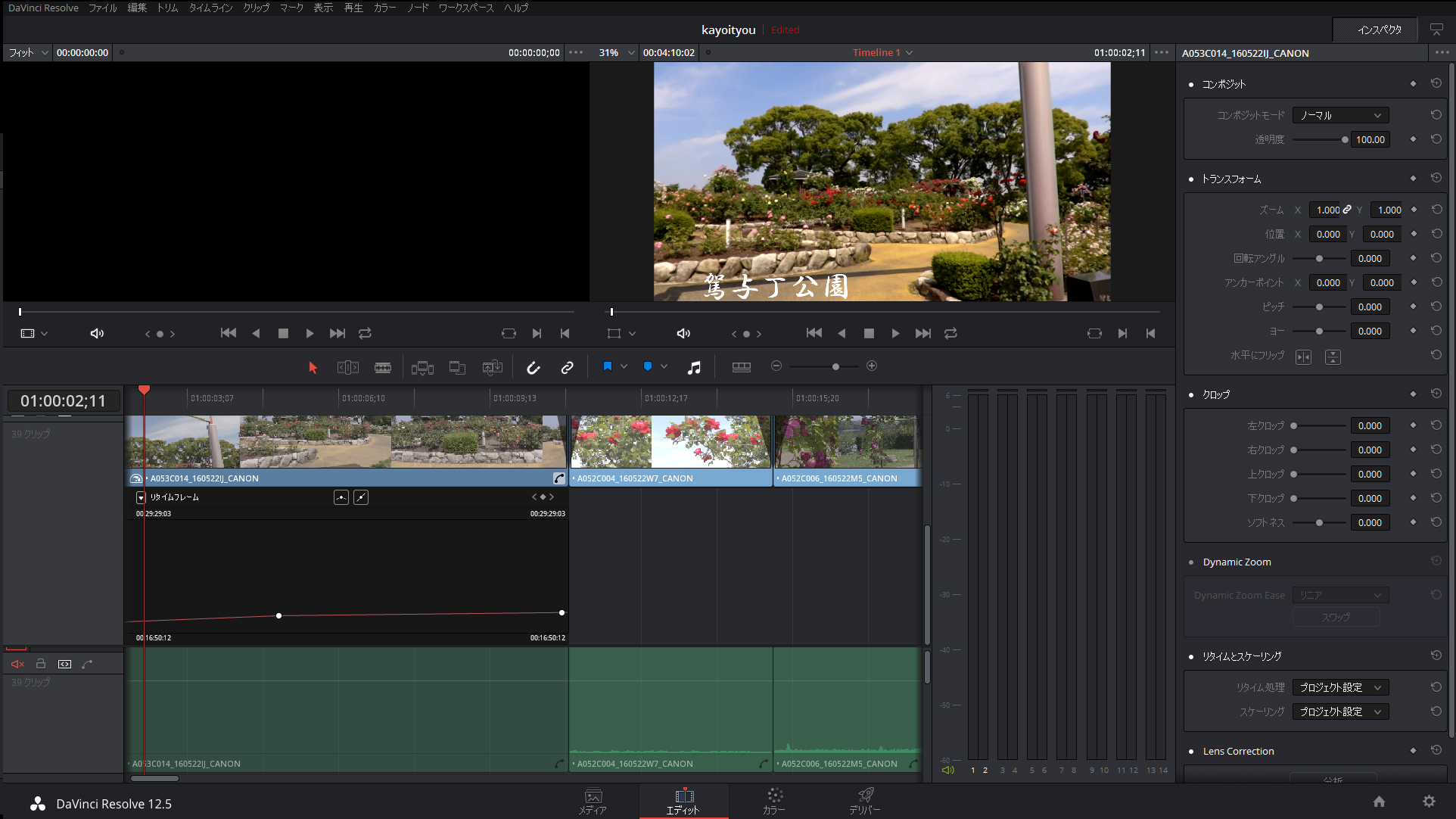The image size is (1456, 819).
Task: Open project settings gear icon
Action: 1429,802
